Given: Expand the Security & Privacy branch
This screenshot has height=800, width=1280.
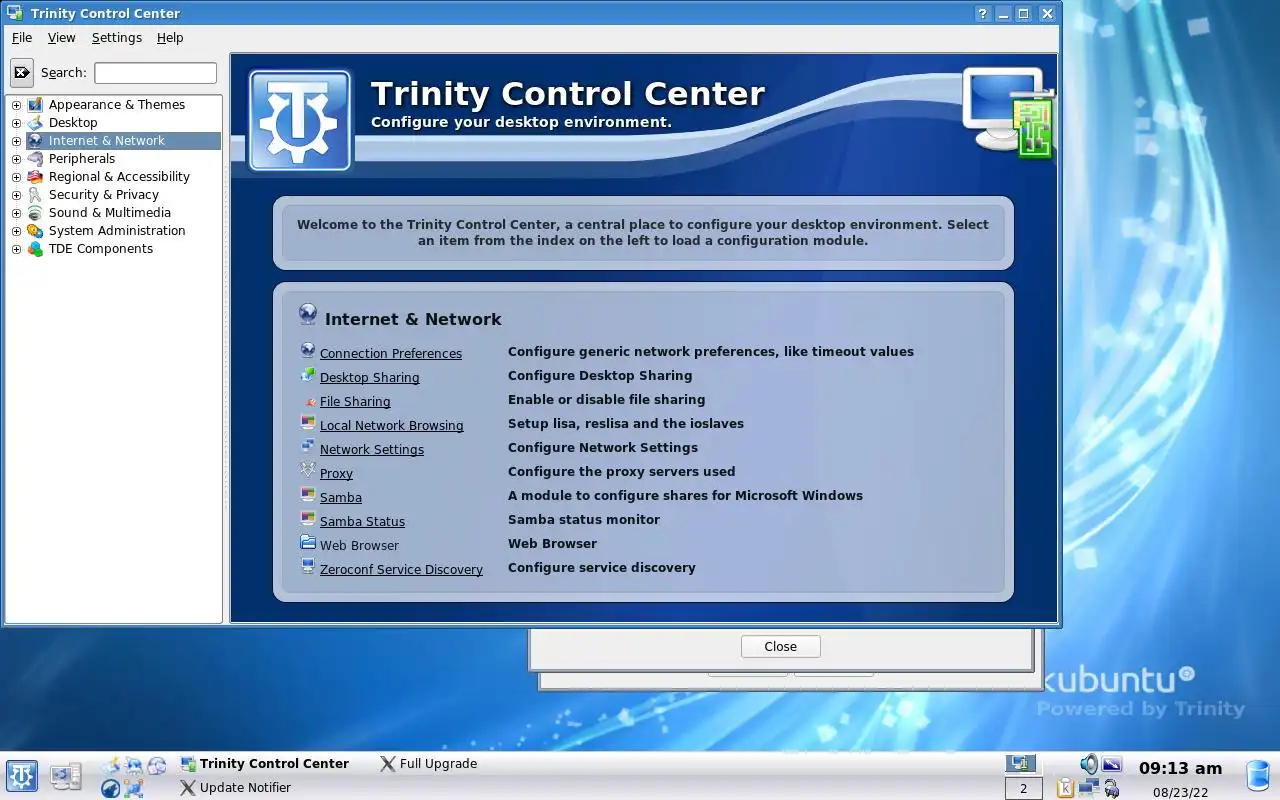Looking at the screenshot, I should (x=16, y=195).
